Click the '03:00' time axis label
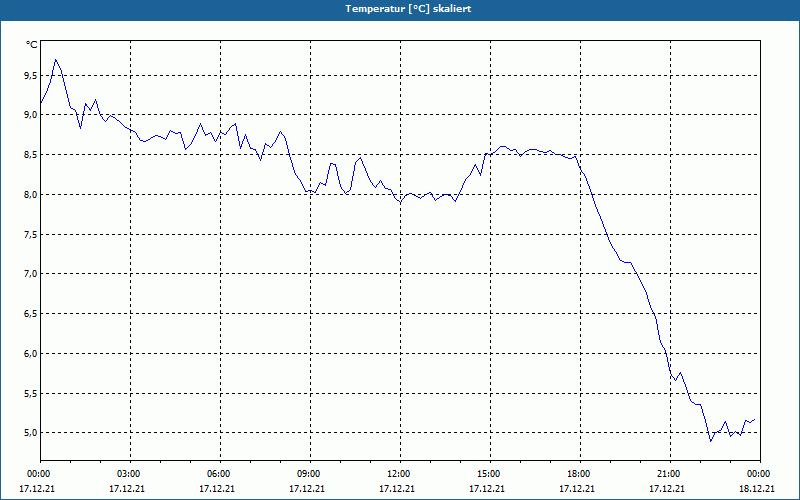Screen dimensions: 800x500 click(x=130, y=474)
